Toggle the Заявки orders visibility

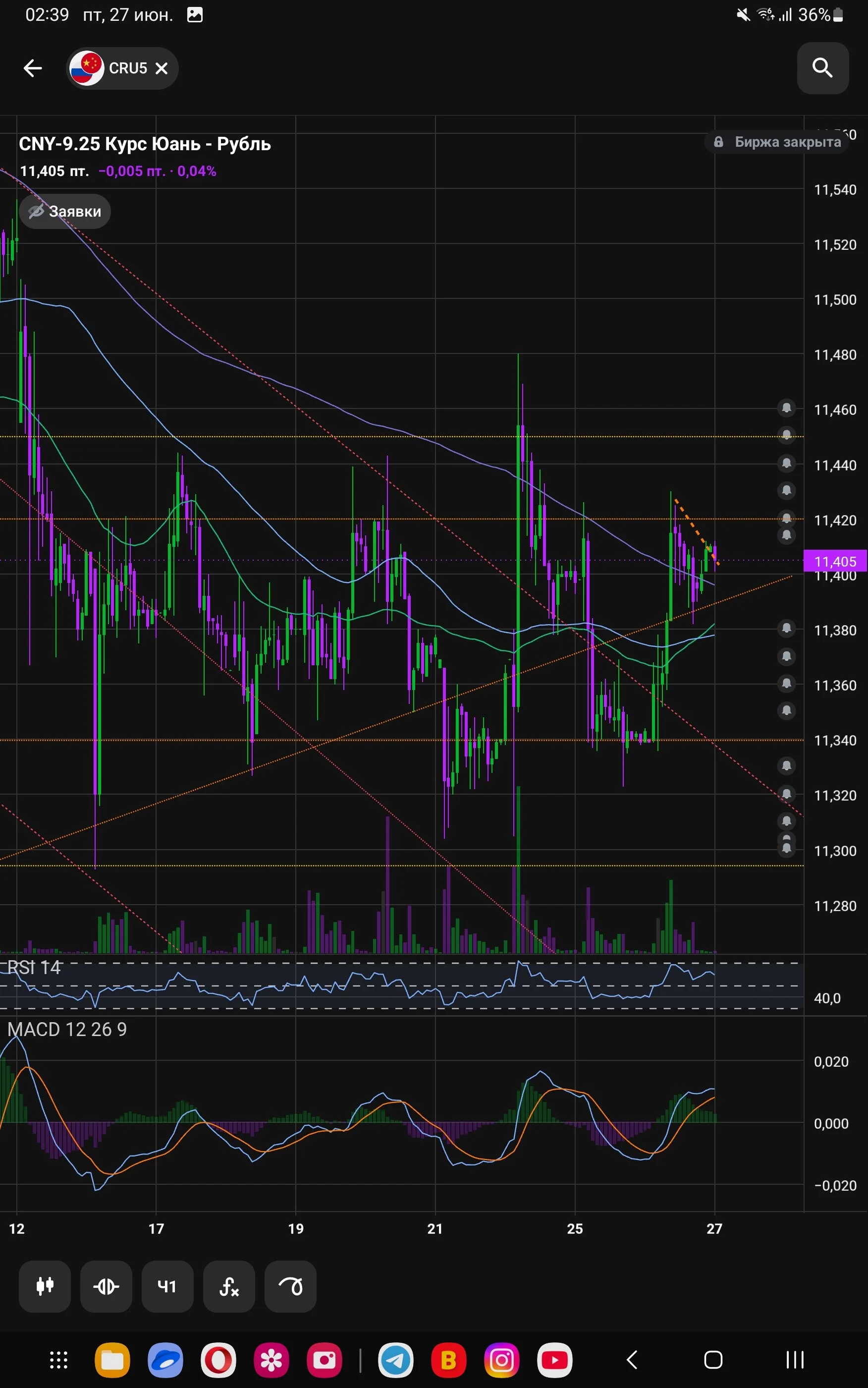pos(65,211)
